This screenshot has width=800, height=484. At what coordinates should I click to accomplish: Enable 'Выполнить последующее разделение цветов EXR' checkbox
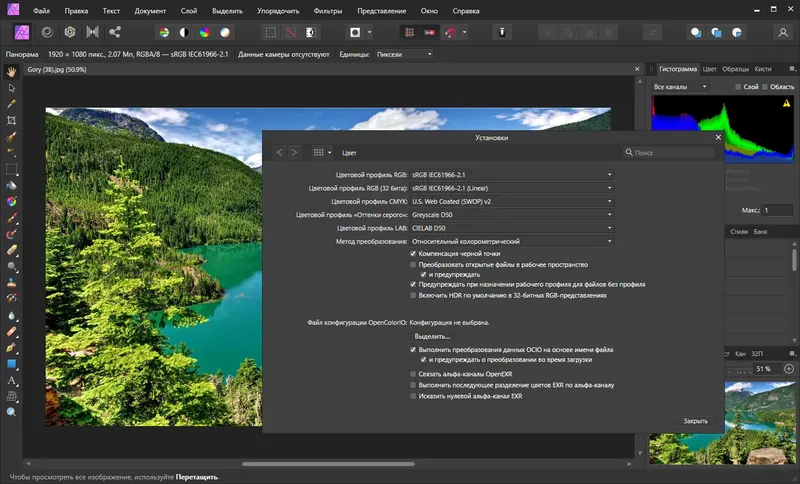(x=413, y=385)
